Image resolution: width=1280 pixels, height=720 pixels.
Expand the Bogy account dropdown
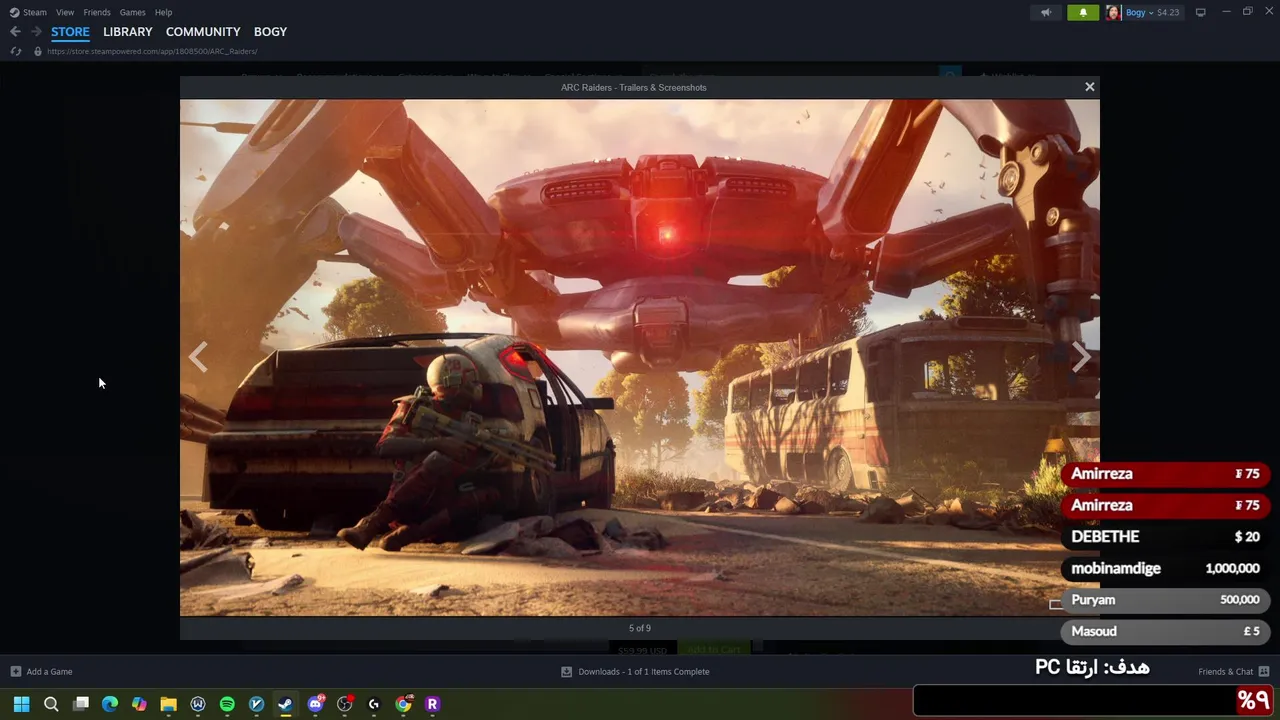(x=1142, y=13)
